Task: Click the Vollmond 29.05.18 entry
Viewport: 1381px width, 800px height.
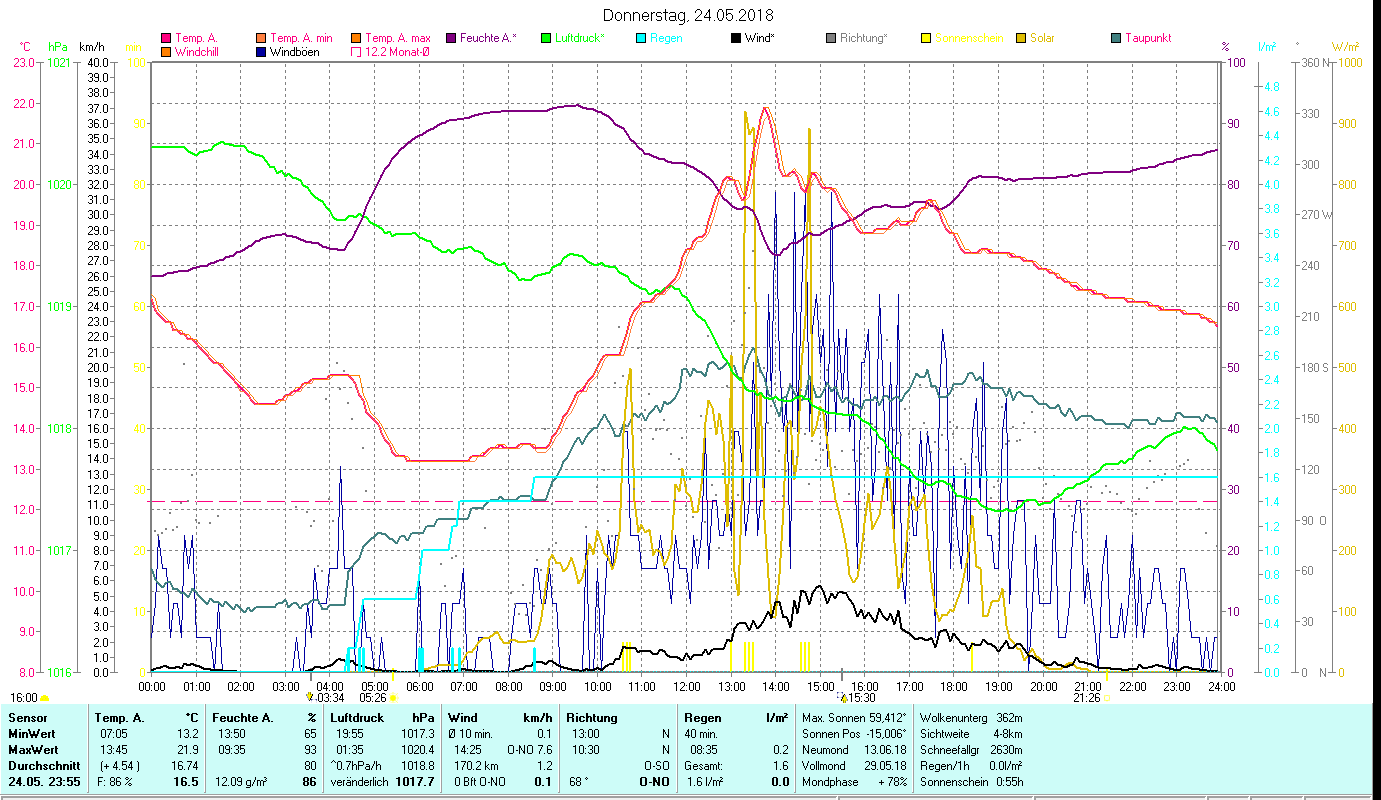Action: [853, 766]
